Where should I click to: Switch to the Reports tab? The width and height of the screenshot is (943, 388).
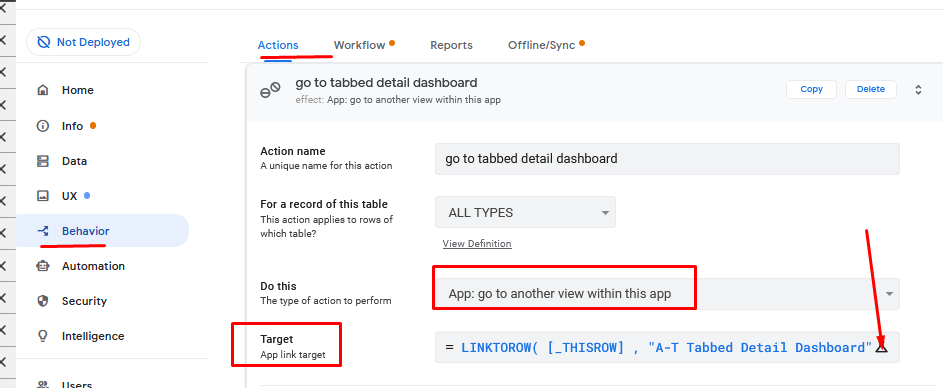pyautogui.click(x=451, y=45)
